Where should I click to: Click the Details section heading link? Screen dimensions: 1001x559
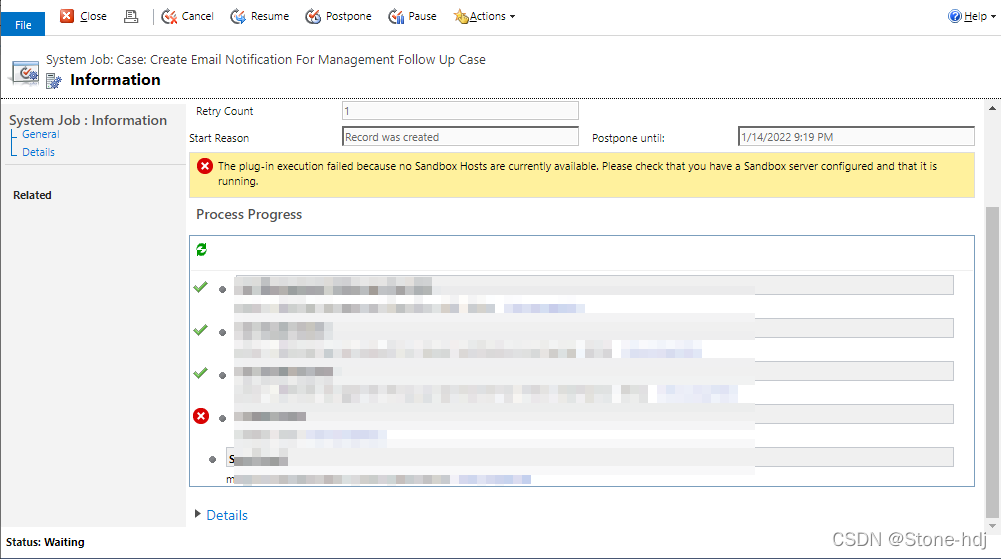click(227, 515)
